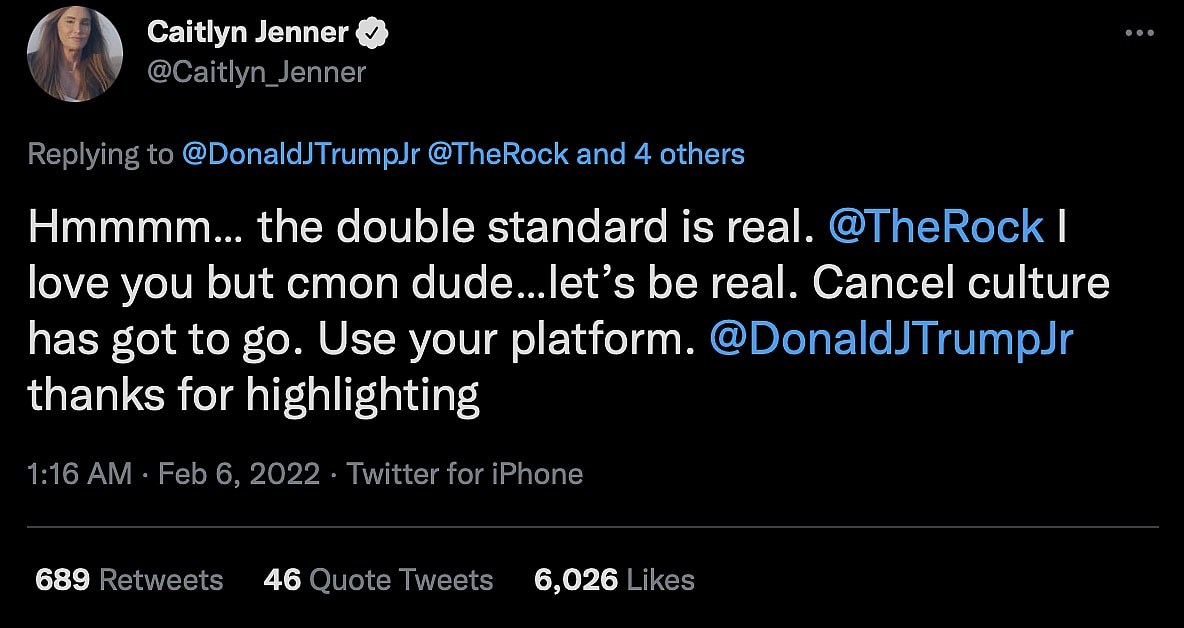Open the Twitter for iPhone source link
Screen dimensions: 1184x628
pyautogui.click(x=464, y=473)
